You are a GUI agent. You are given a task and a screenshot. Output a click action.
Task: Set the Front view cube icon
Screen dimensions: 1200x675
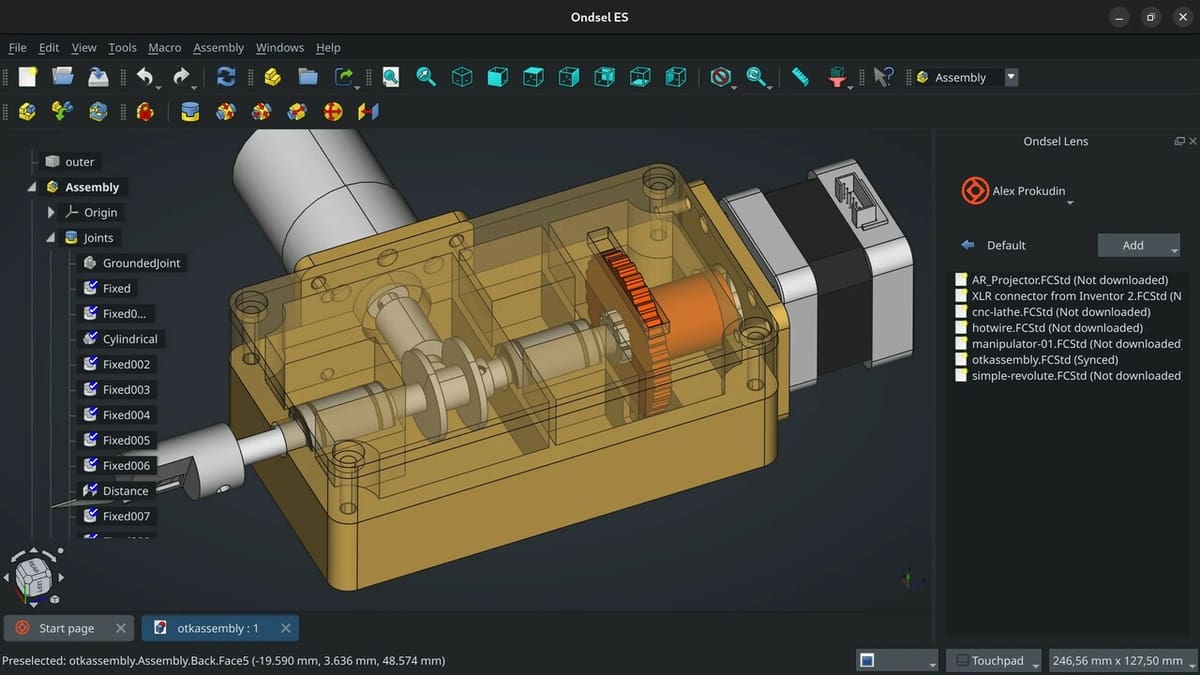pos(497,77)
